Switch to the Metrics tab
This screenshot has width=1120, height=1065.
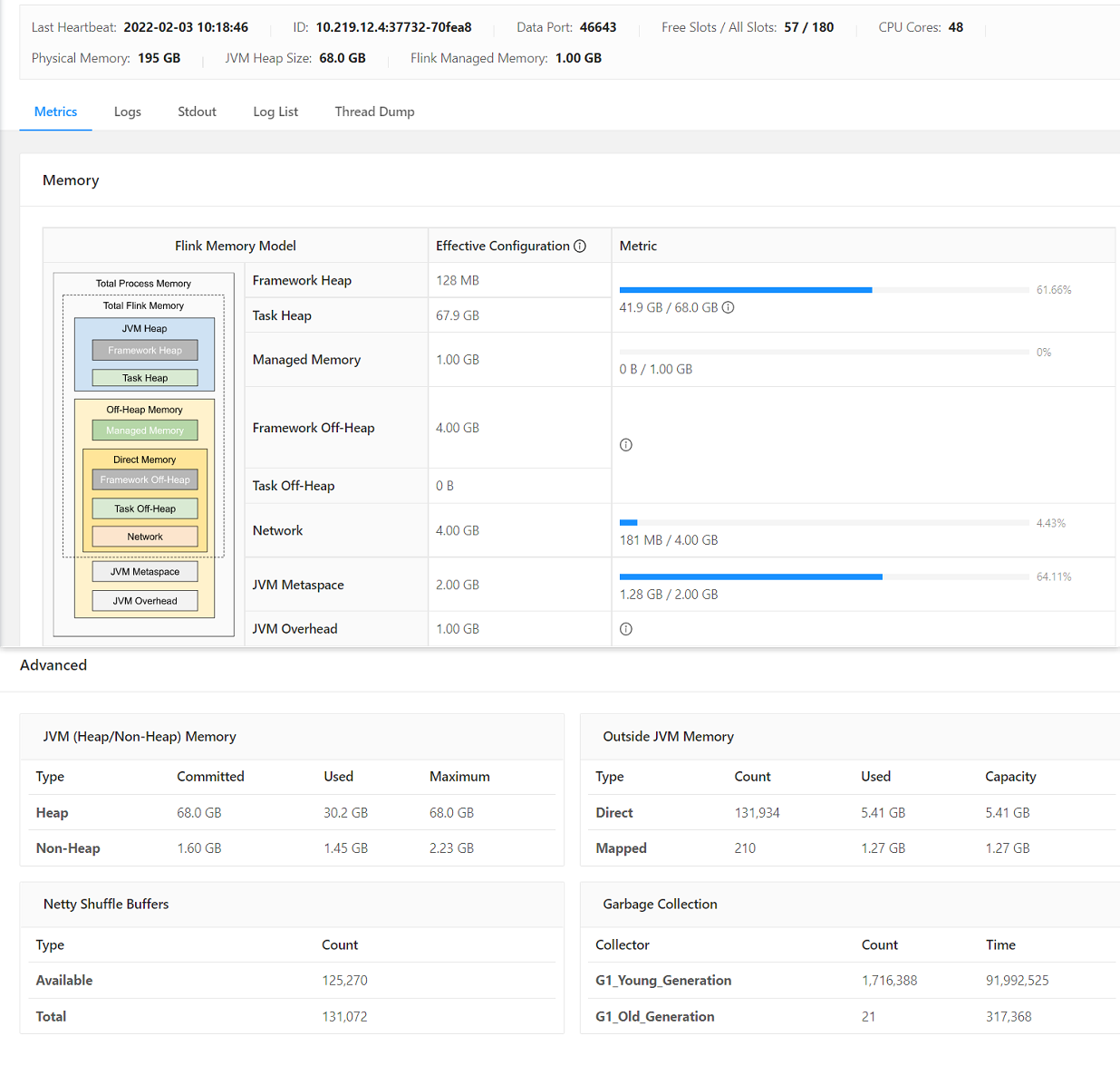pos(55,111)
